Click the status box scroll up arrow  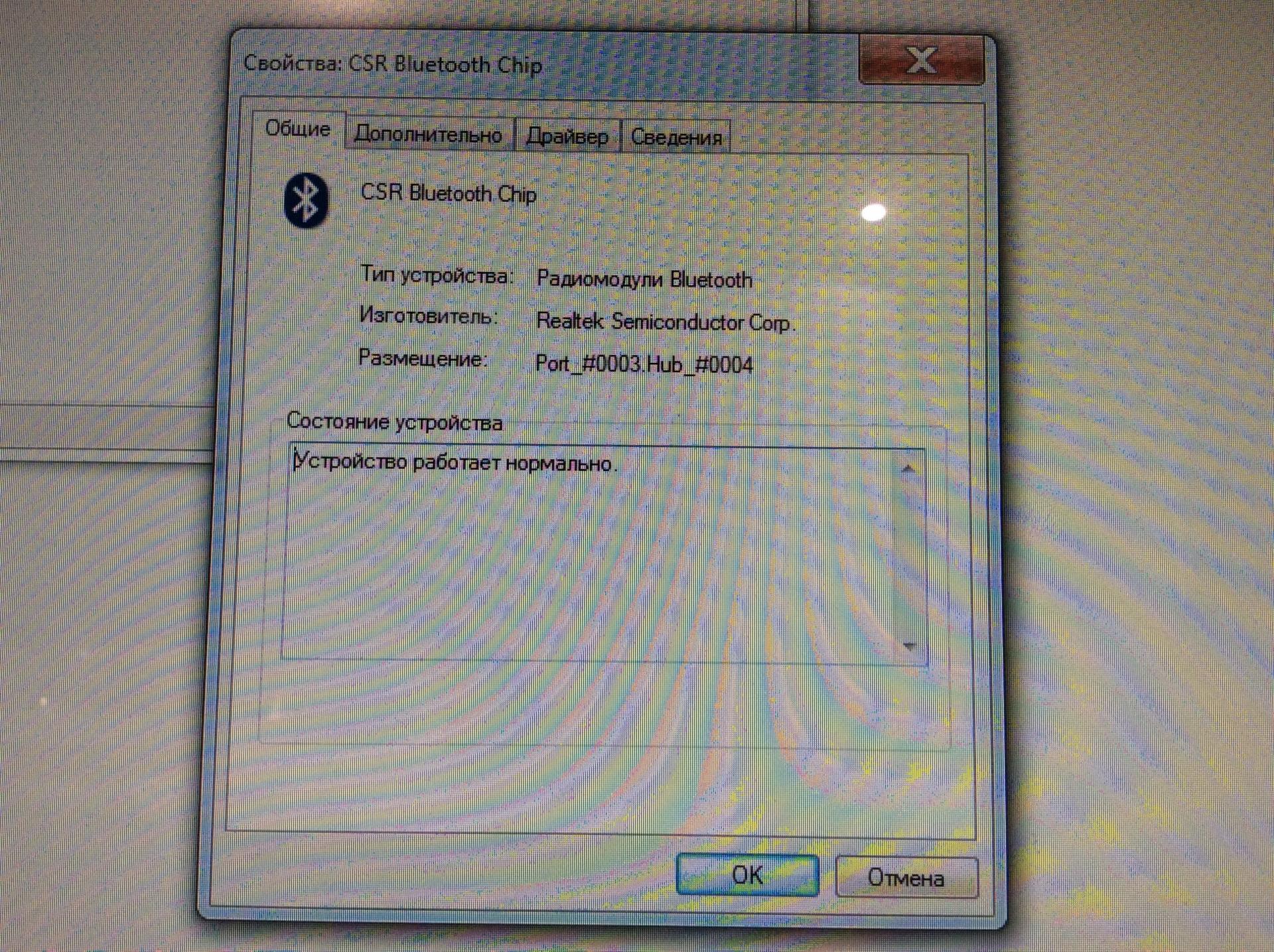pyautogui.click(x=908, y=470)
